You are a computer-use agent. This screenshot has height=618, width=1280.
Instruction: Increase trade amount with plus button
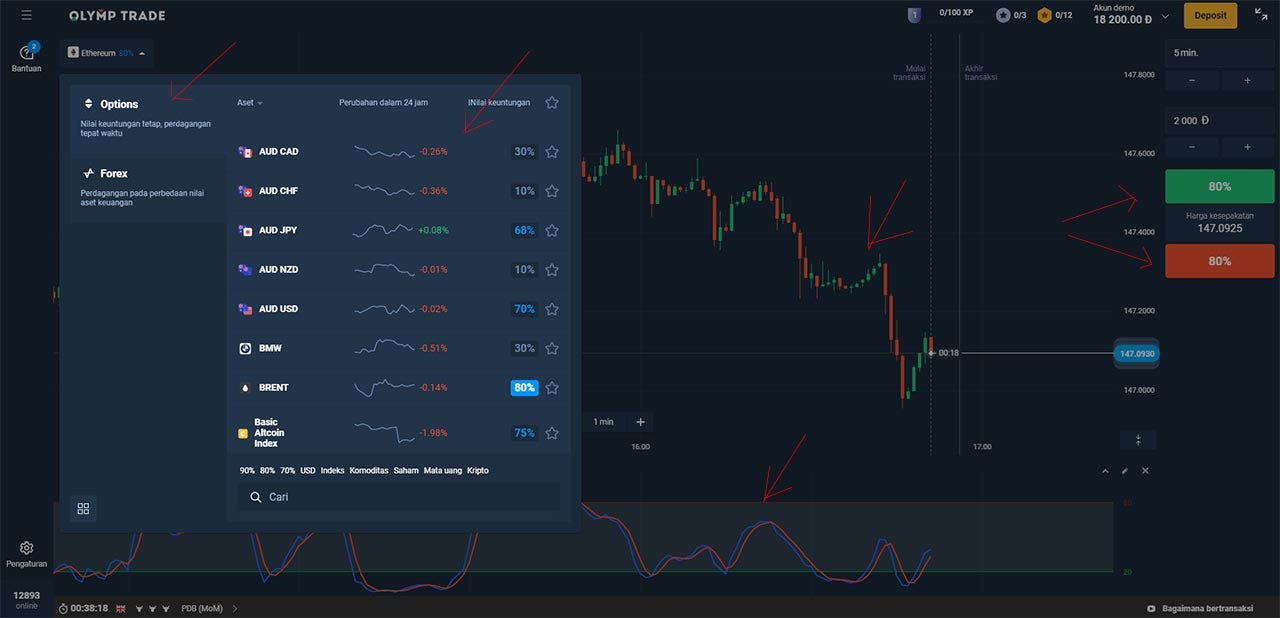pos(1247,147)
